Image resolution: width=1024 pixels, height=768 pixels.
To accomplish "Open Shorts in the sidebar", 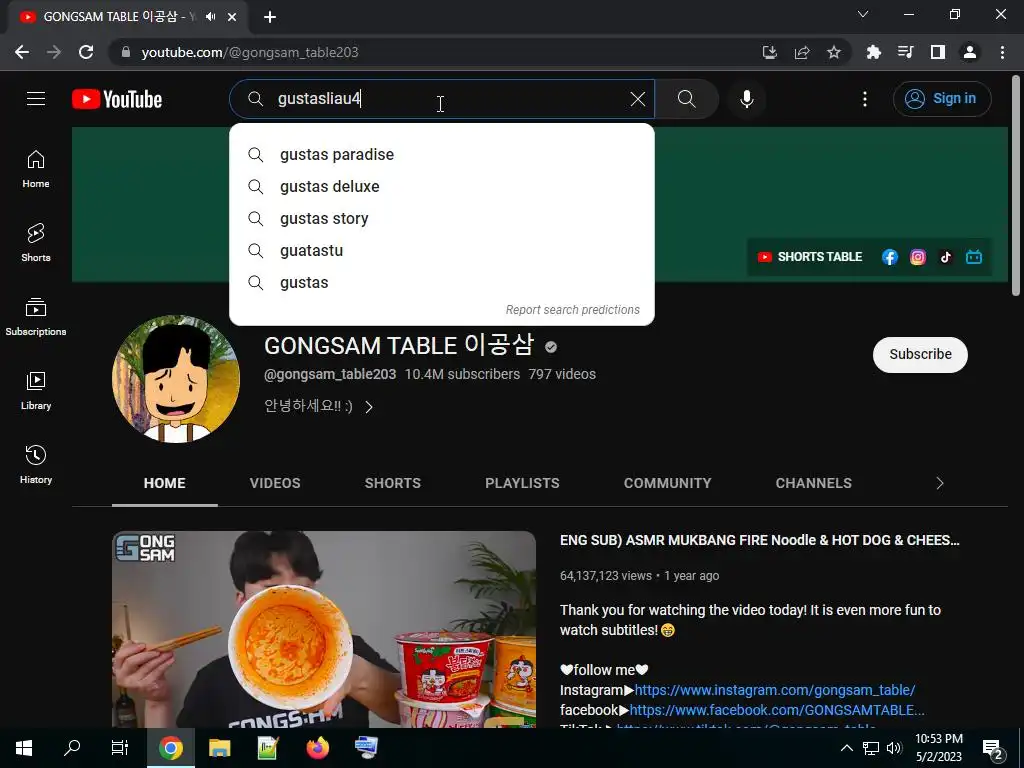I will (36, 242).
